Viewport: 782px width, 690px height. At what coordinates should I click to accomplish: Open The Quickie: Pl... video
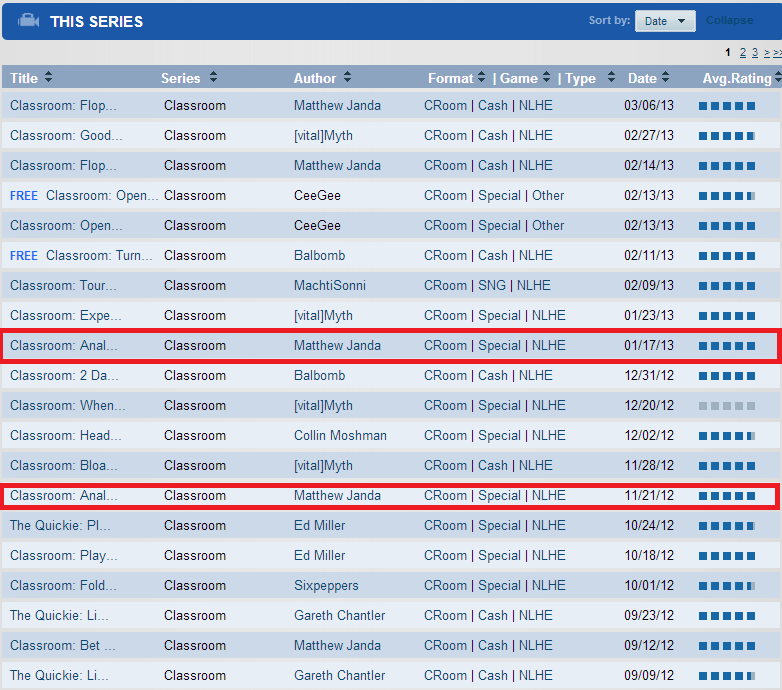tap(60, 525)
